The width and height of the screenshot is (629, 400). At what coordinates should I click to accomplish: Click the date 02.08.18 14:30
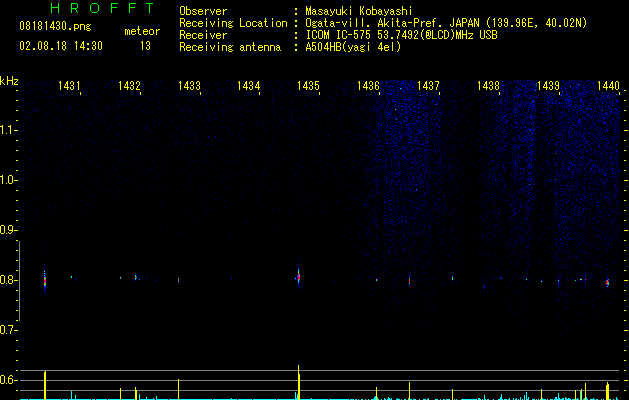click(x=61, y=46)
